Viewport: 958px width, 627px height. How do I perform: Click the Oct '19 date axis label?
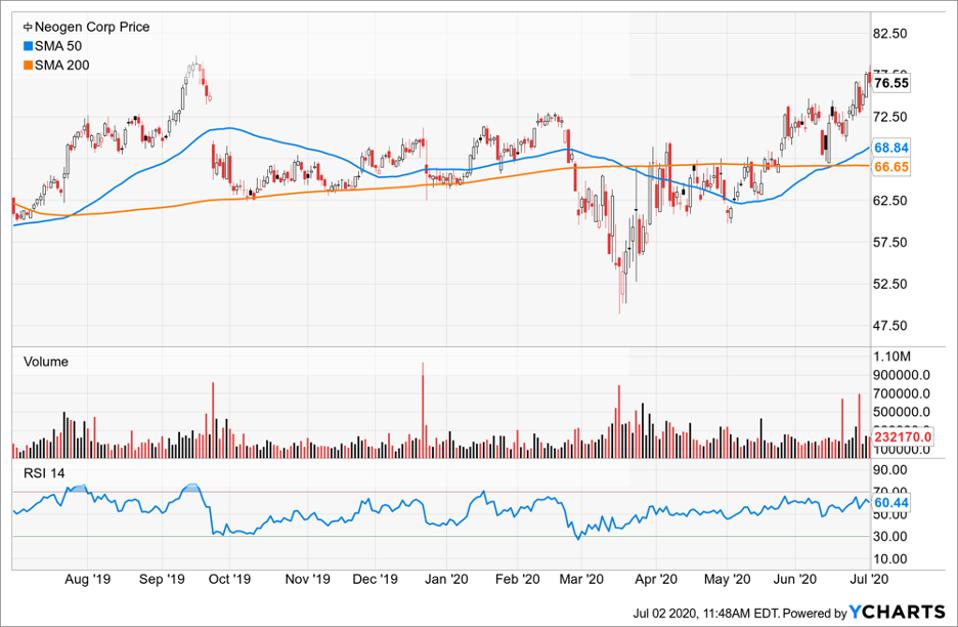coord(229,579)
